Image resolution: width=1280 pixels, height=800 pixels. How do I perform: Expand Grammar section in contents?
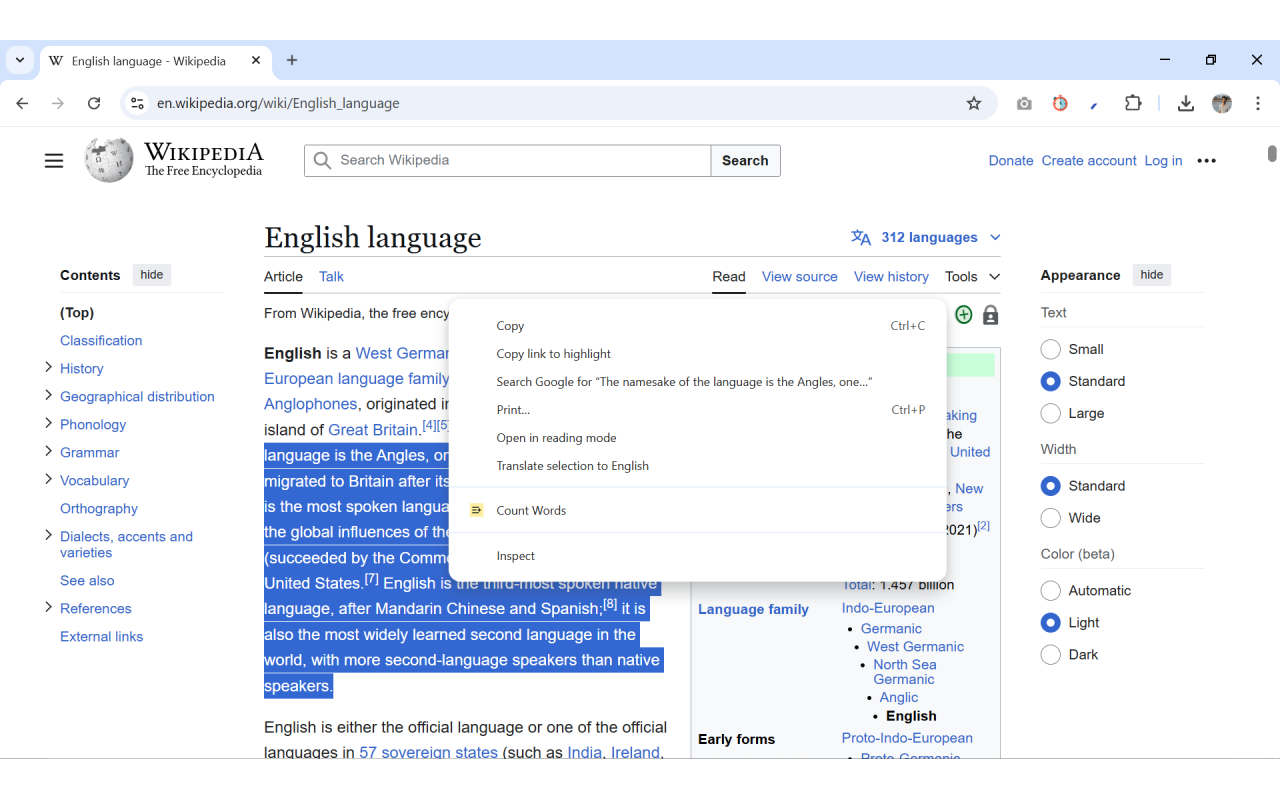pos(48,451)
